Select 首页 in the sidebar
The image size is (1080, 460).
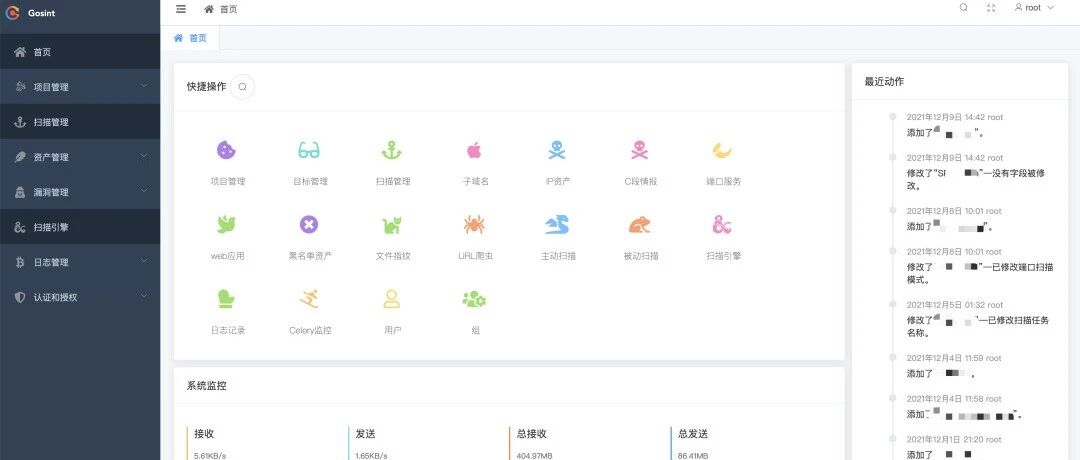coord(80,52)
